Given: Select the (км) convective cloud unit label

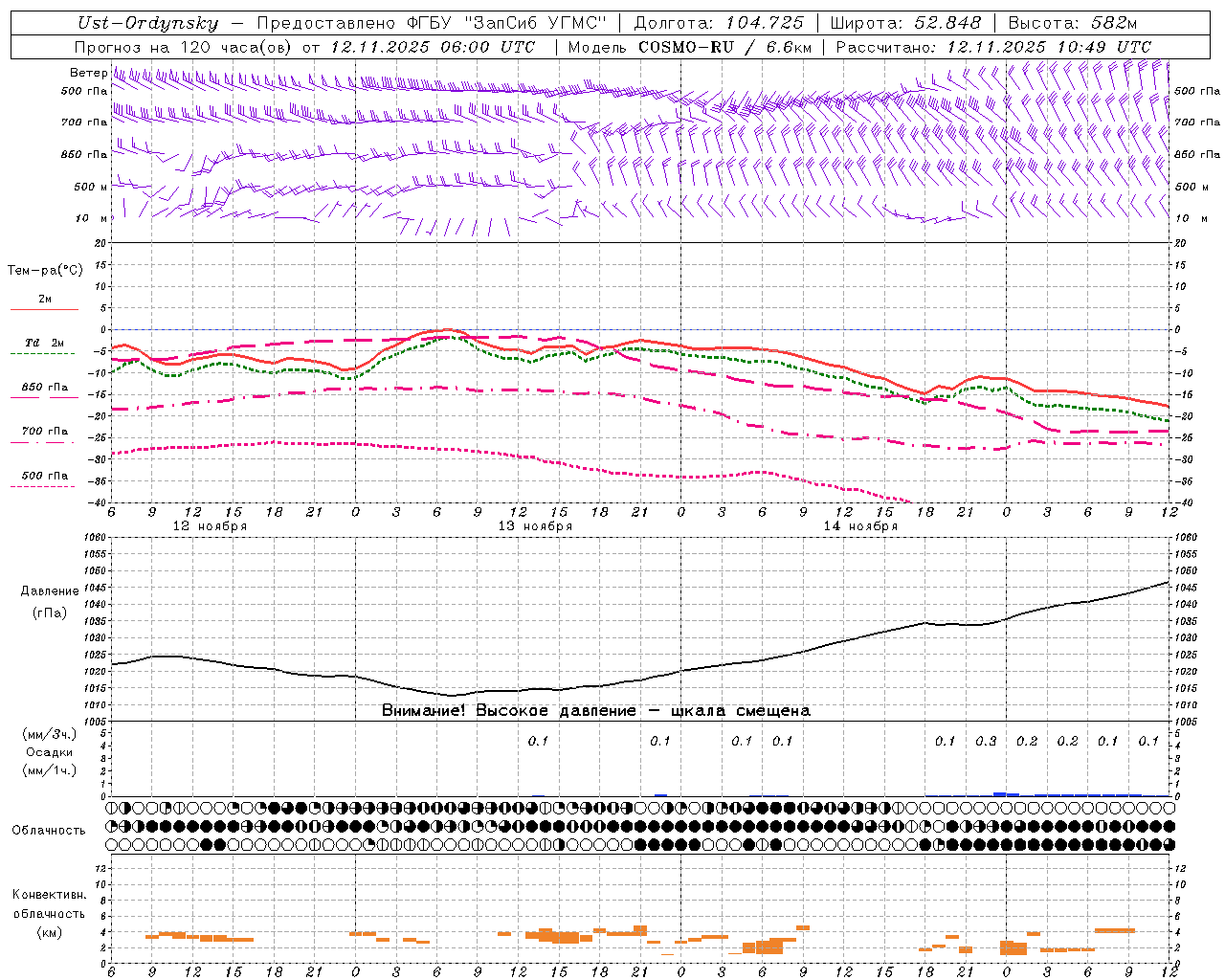Looking at the screenshot, I should [50, 932].
